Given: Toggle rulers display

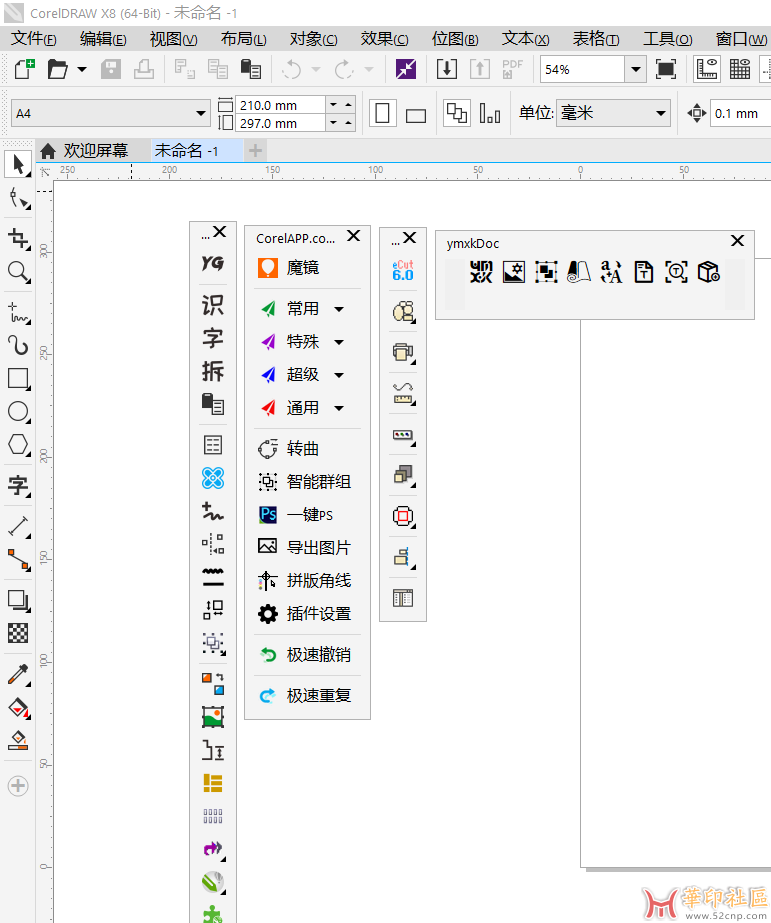Looking at the screenshot, I should tap(706, 69).
